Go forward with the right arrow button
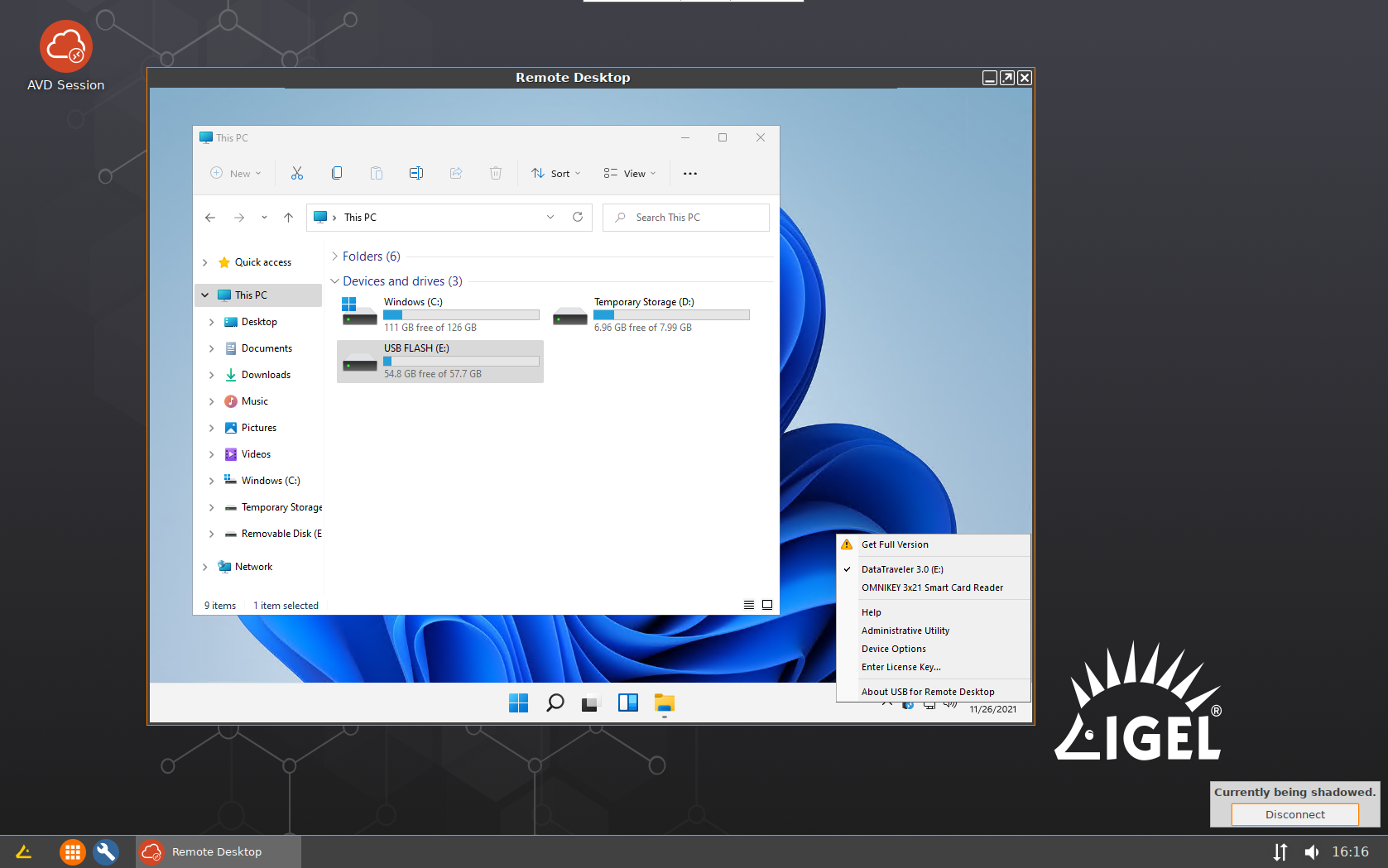The height and width of the screenshot is (868, 1388). pyautogui.click(x=239, y=218)
